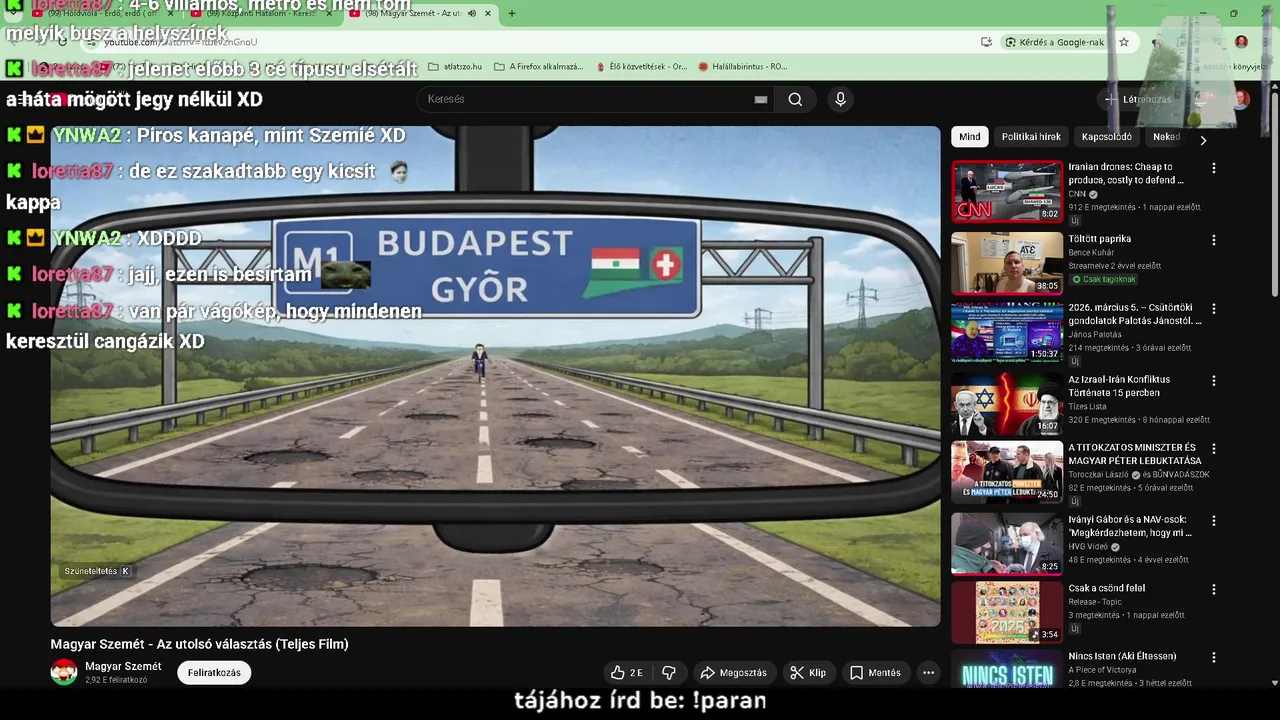Open the Az Izrael-Irán Konfliktus video thumbnail

(1007, 404)
